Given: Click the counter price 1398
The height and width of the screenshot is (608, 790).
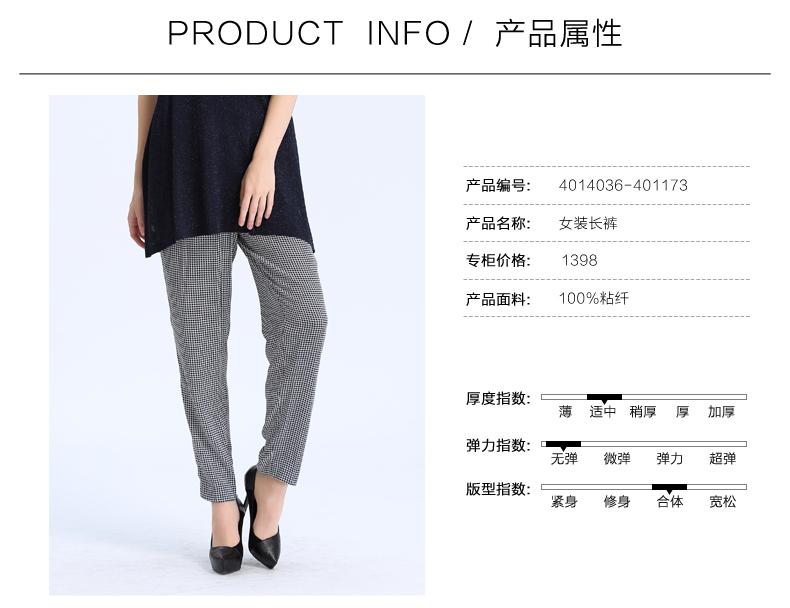Looking at the screenshot, I should pos(579,260).
